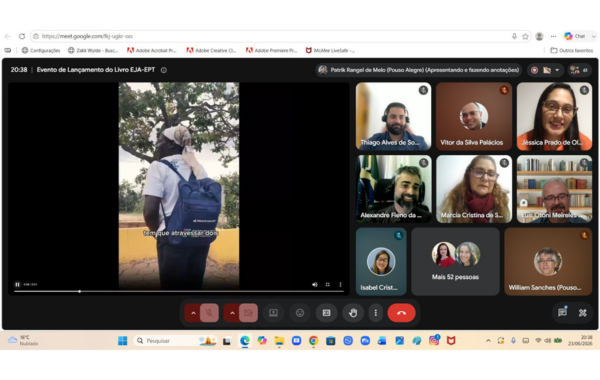Click the present screen button
Screen dimensions: 600x380
click(273, 313)
